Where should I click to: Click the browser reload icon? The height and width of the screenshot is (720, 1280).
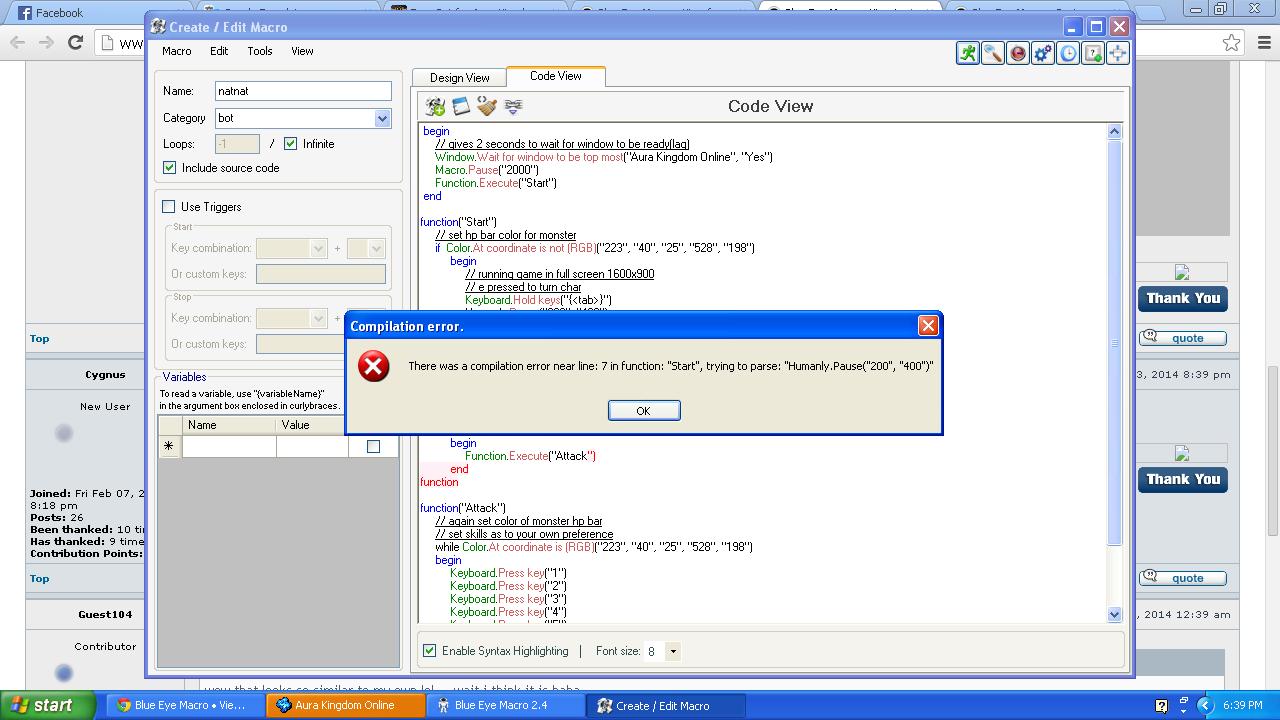point(75,42)
